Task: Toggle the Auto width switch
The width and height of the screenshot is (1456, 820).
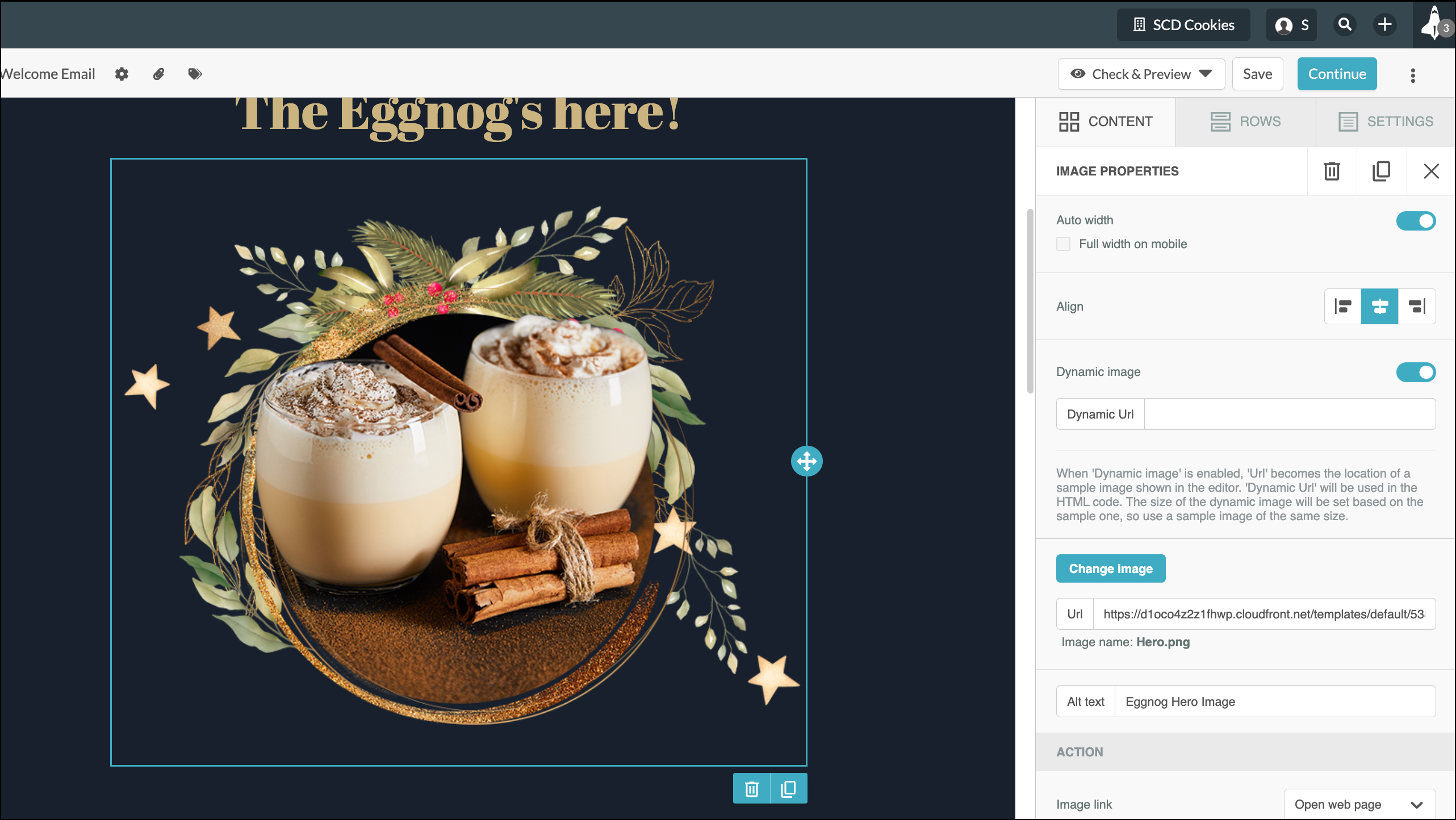Action: (1416, 221)
